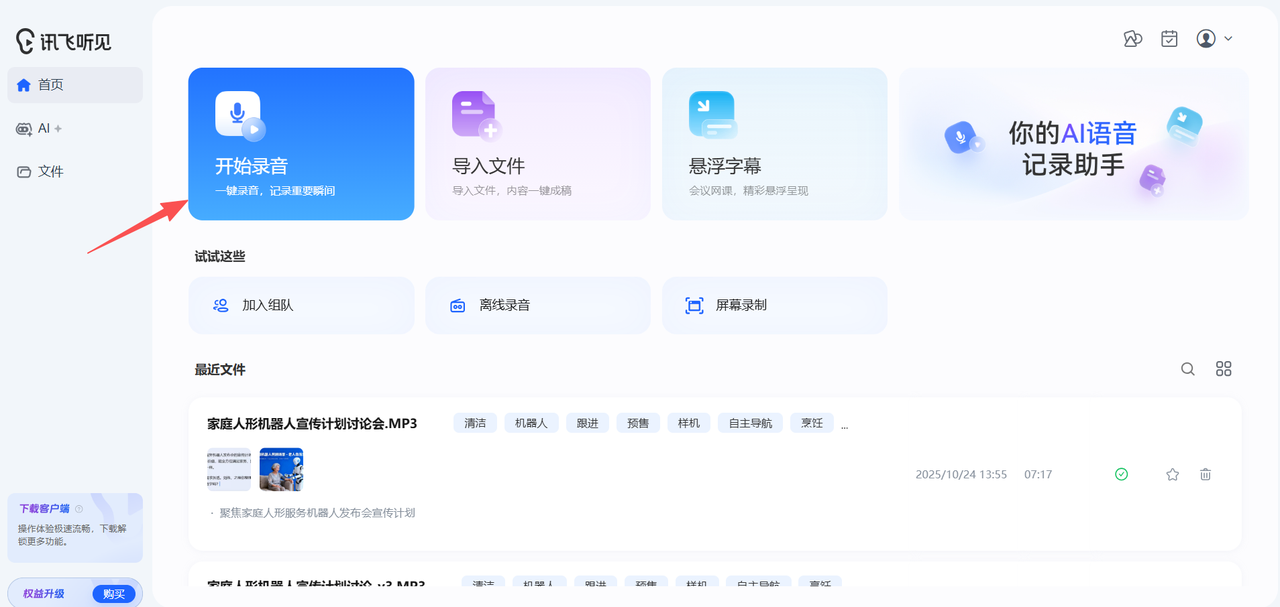Launch the 悬浮字幕 floating subtitles
The image size is (1280, 607).
click(x=774, y=144)
